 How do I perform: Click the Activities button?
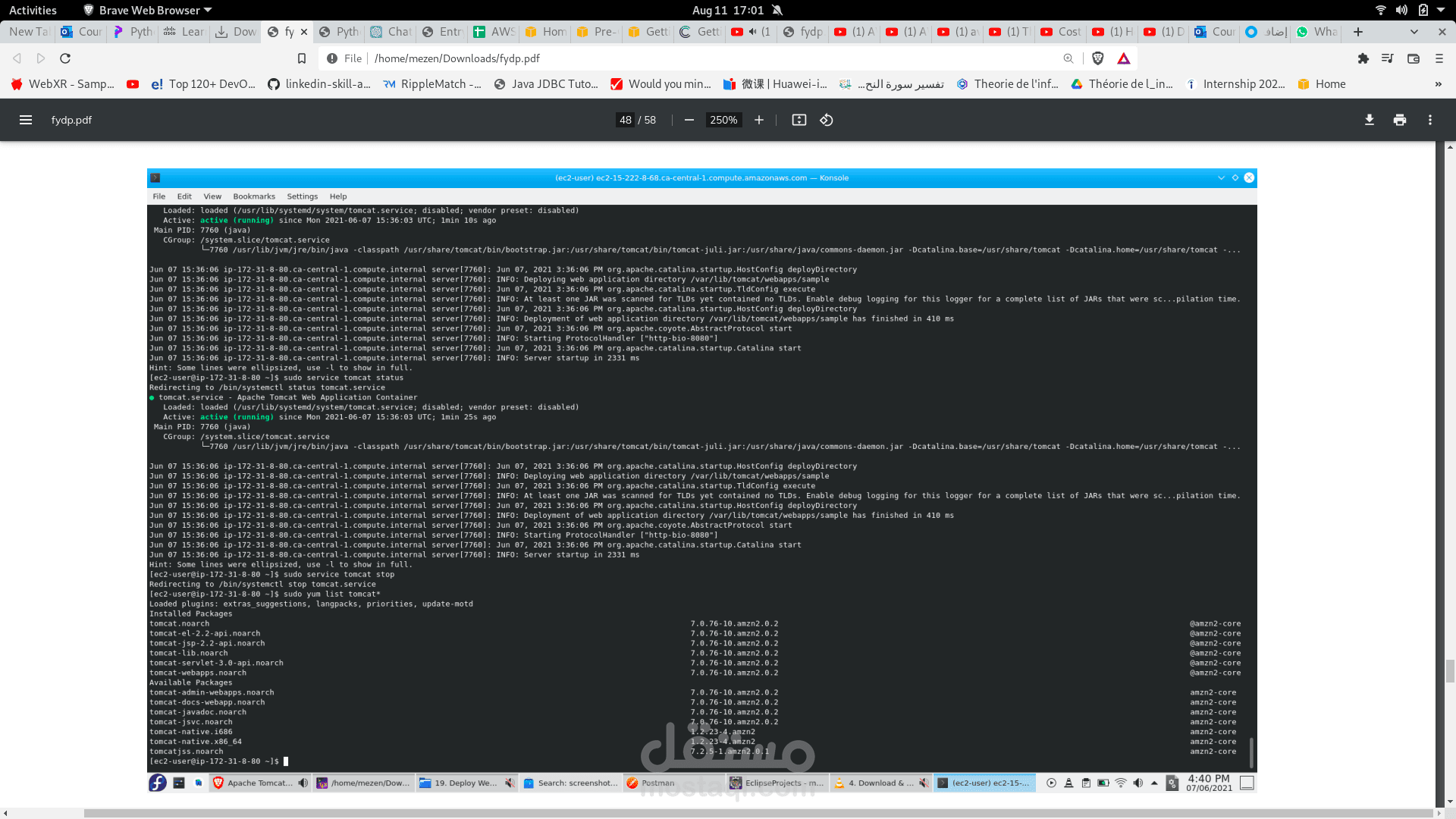coord(33,10)
